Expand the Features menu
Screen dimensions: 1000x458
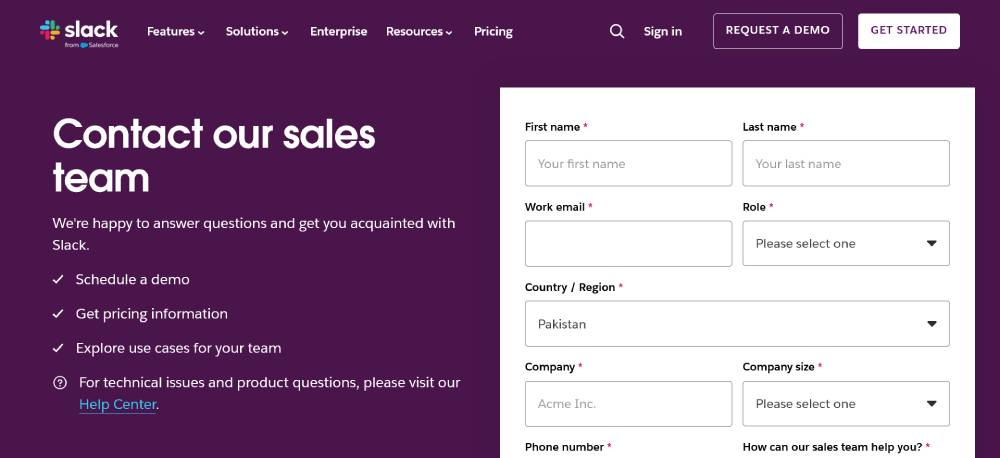175,31
